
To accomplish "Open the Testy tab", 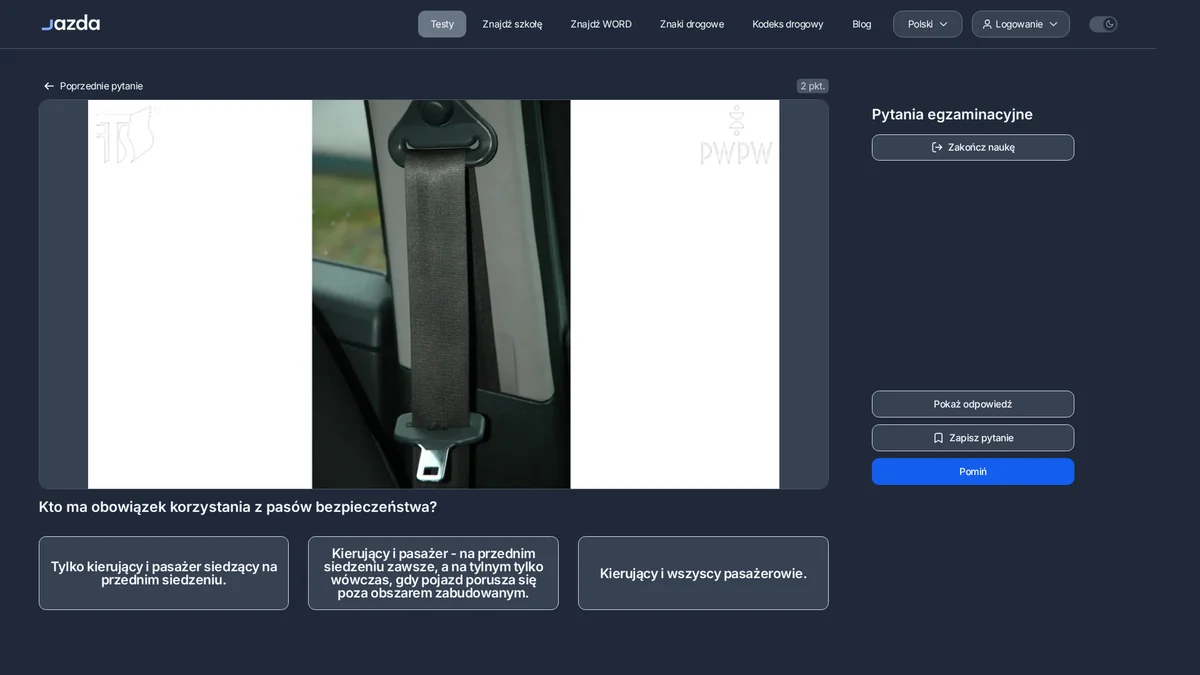I will tap(442, 24).
